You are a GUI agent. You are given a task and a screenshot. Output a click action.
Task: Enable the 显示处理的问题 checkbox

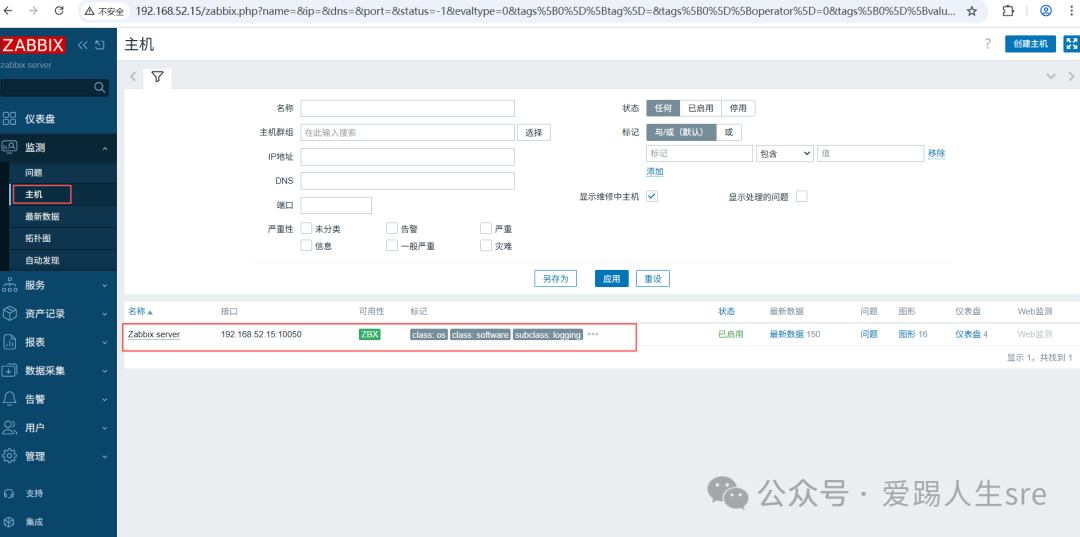click(801, 197)
